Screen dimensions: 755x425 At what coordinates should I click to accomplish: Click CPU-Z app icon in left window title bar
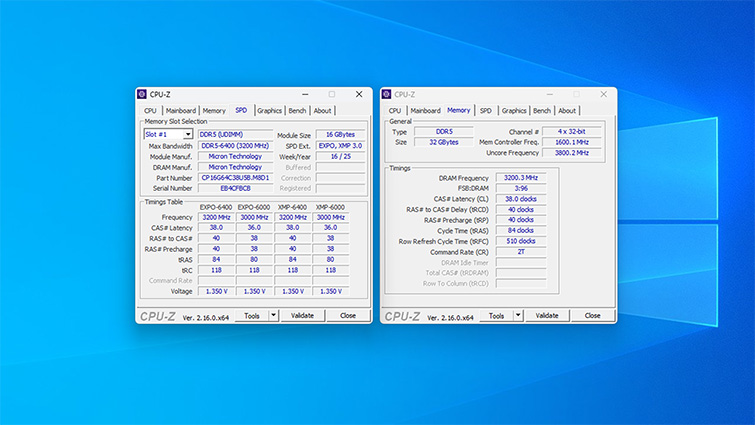click(x=142, y=94)
